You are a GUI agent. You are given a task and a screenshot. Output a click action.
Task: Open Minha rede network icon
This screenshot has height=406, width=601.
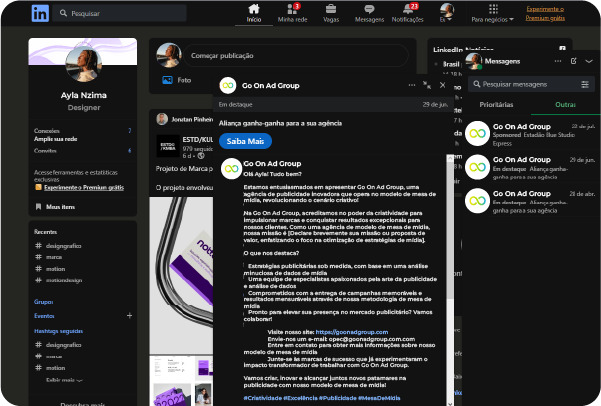[x=292, y=9]
